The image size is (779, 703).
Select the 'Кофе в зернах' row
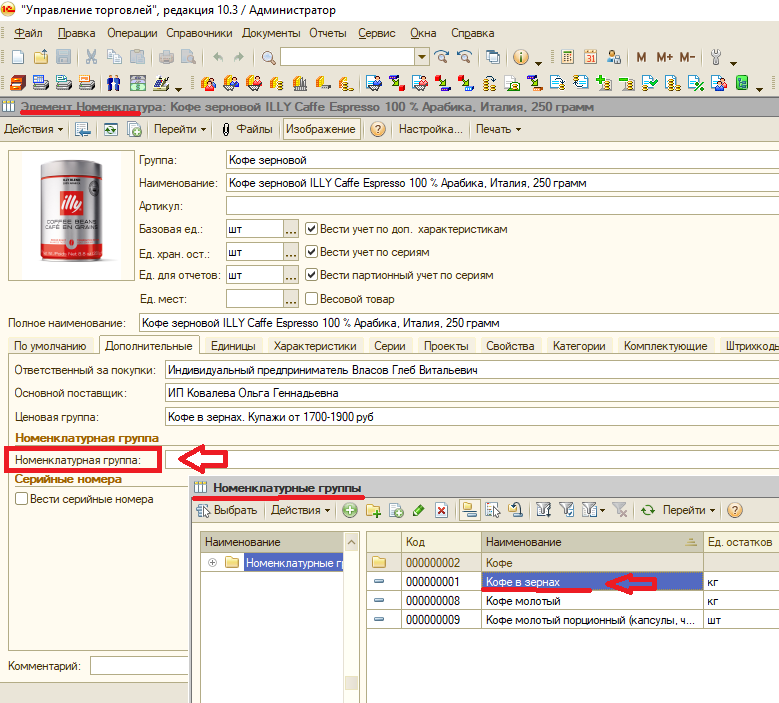point(572,582)
